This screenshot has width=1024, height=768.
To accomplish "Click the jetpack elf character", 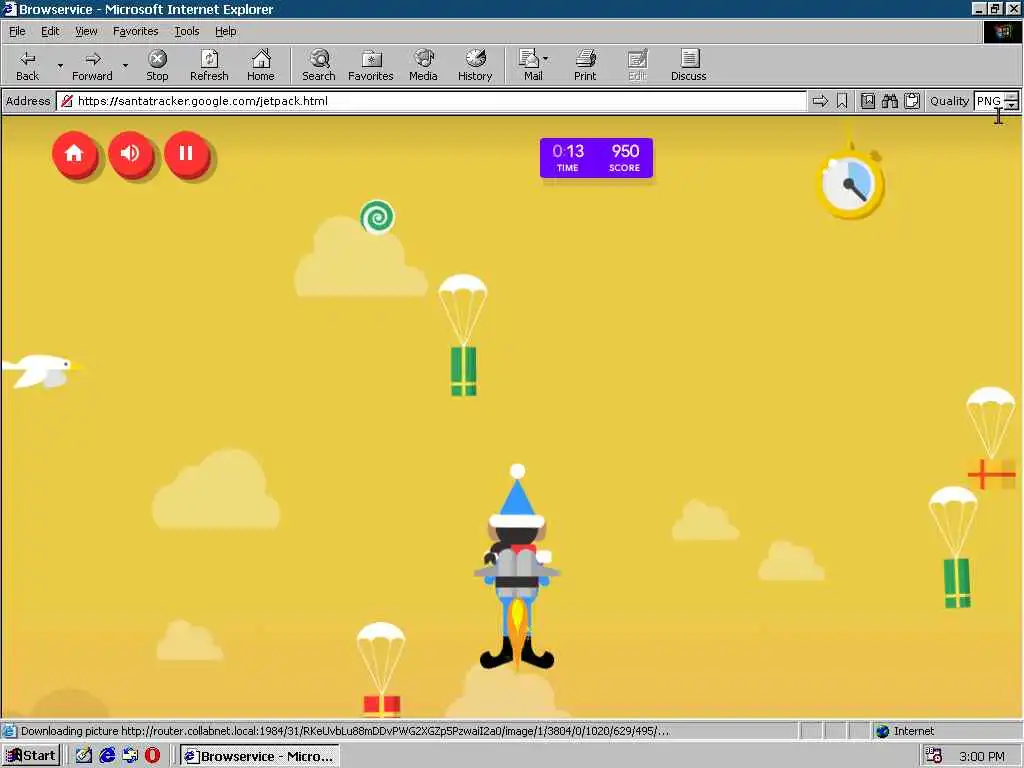I will (x=517, y=568).
